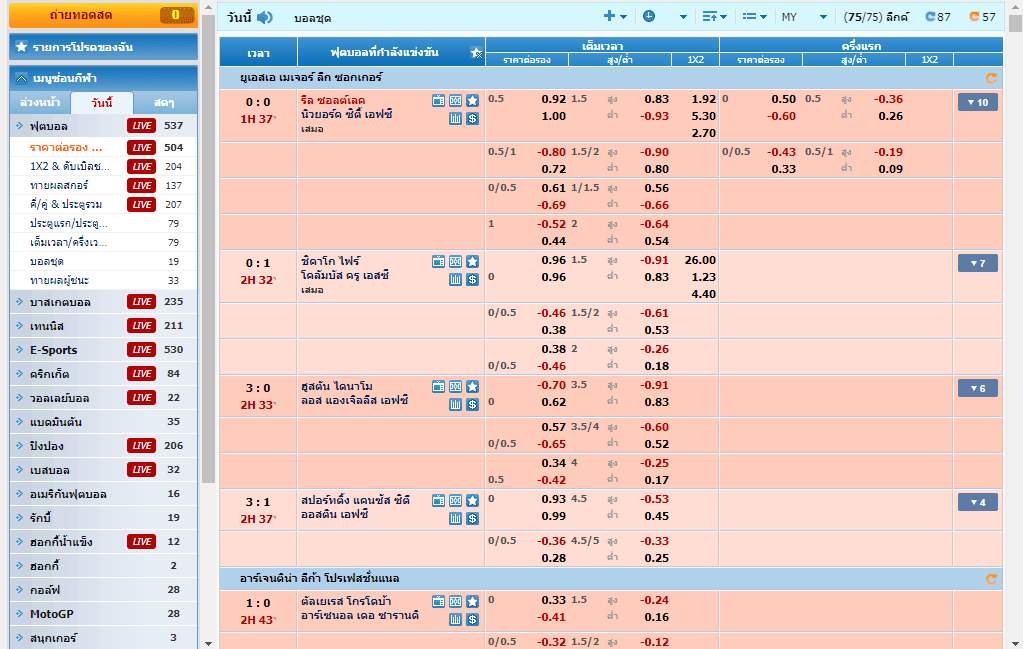Open statistics chart icon for Talleres Cordoba match
The height and width of the screenshot is (649, 1023).
(x=455, y=620)
